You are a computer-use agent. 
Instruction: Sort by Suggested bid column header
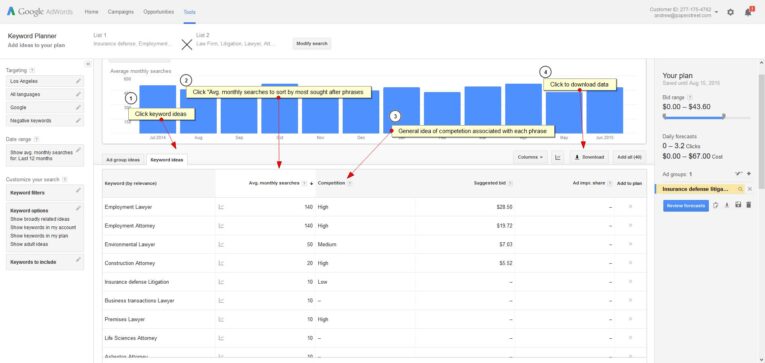pyautogui.click(x=490, y=183)
